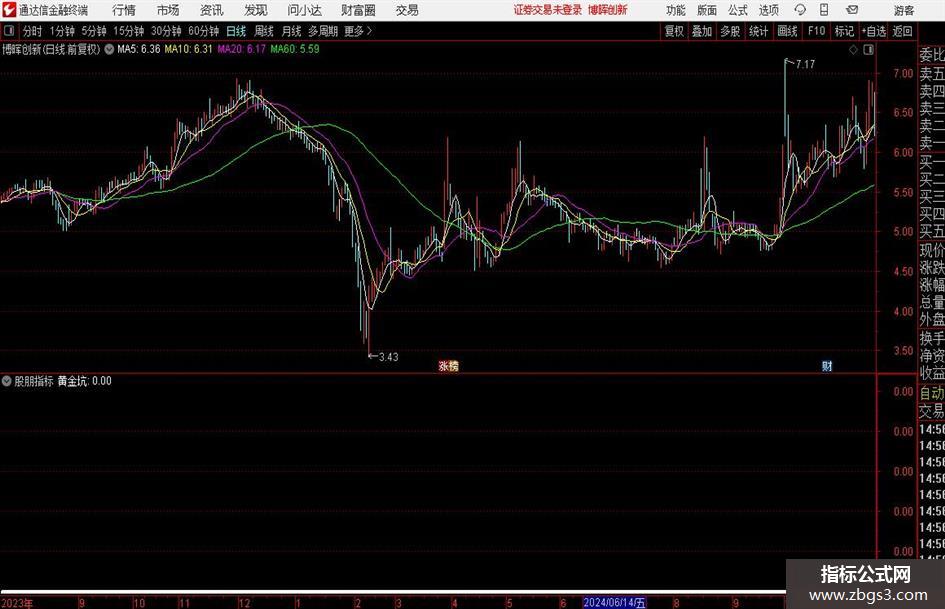
Task: Click the 黄金坑: 0.00 indicator value
Action: point(84,381)
